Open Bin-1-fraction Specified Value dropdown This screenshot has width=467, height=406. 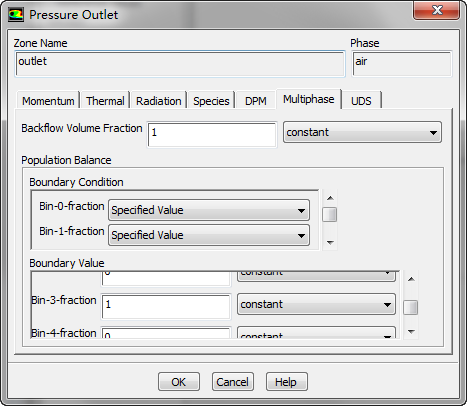pos(209,235)
